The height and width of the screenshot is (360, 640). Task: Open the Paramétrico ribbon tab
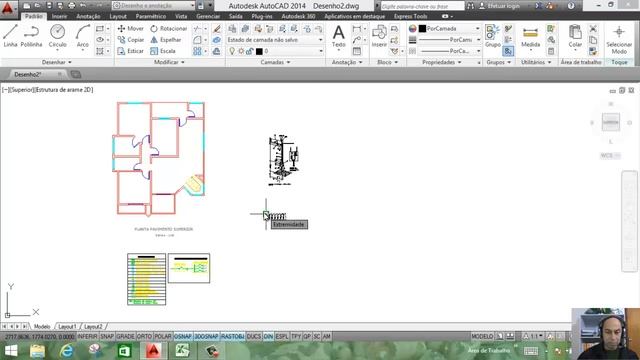[151, 16]
